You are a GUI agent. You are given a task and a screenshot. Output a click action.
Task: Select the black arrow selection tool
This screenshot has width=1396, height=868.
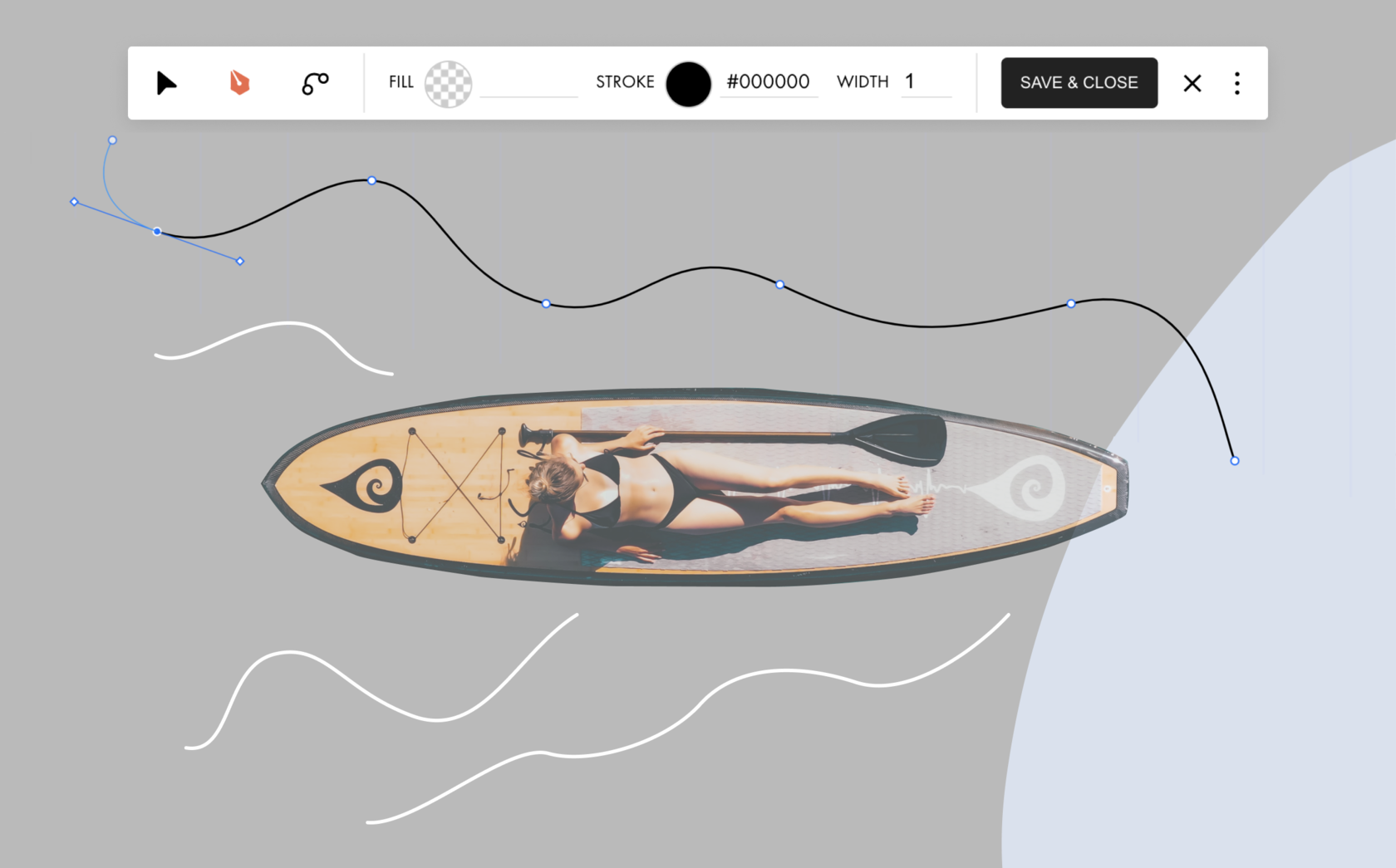(x=166, y=83)
